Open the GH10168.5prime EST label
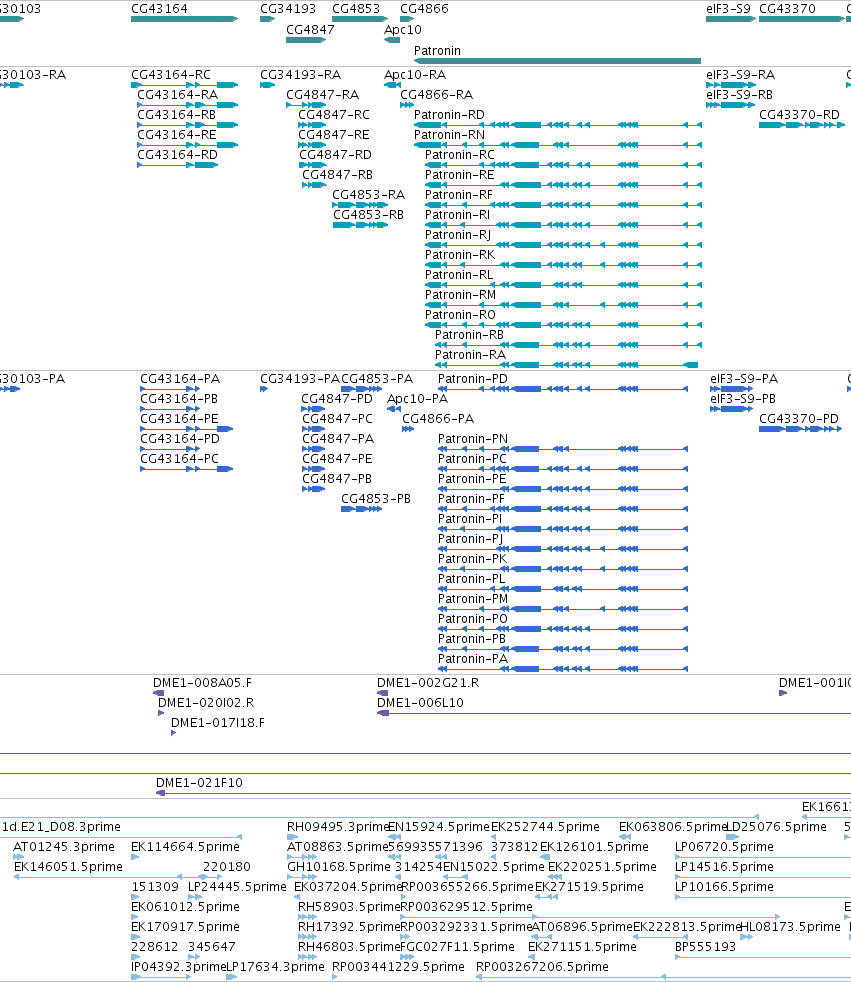851x982 pixels. pos(339,867)
